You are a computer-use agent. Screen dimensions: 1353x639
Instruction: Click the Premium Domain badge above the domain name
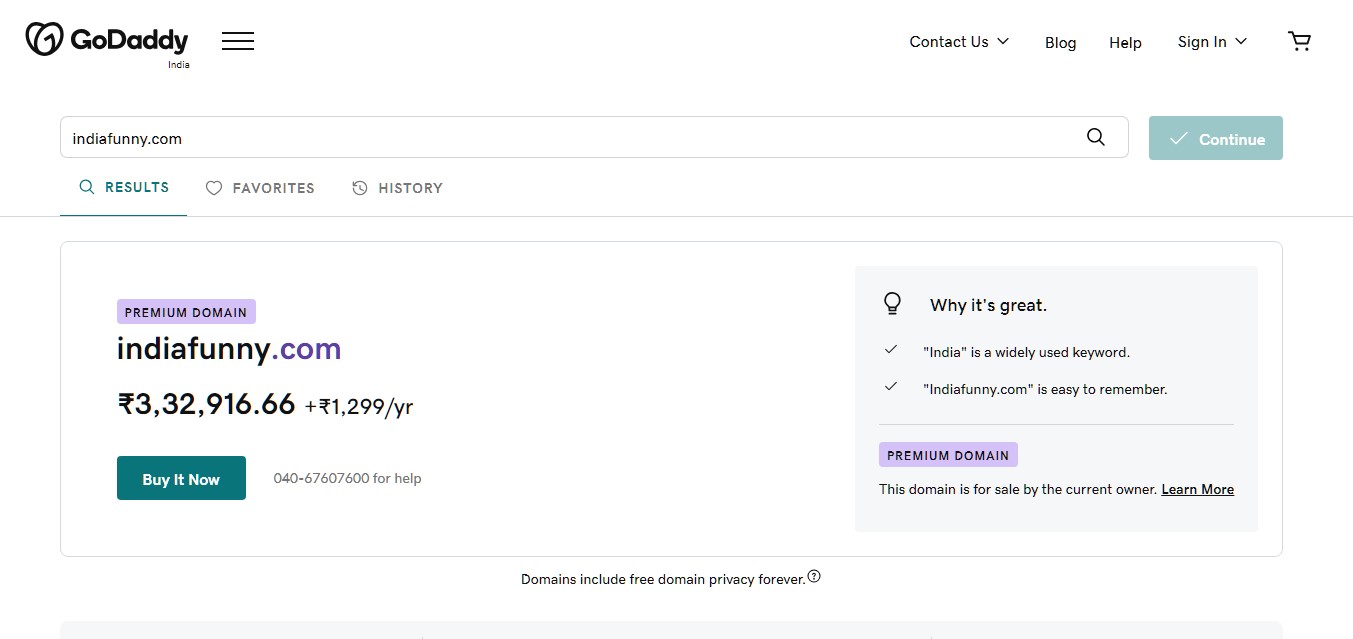[x=186, y=312]
